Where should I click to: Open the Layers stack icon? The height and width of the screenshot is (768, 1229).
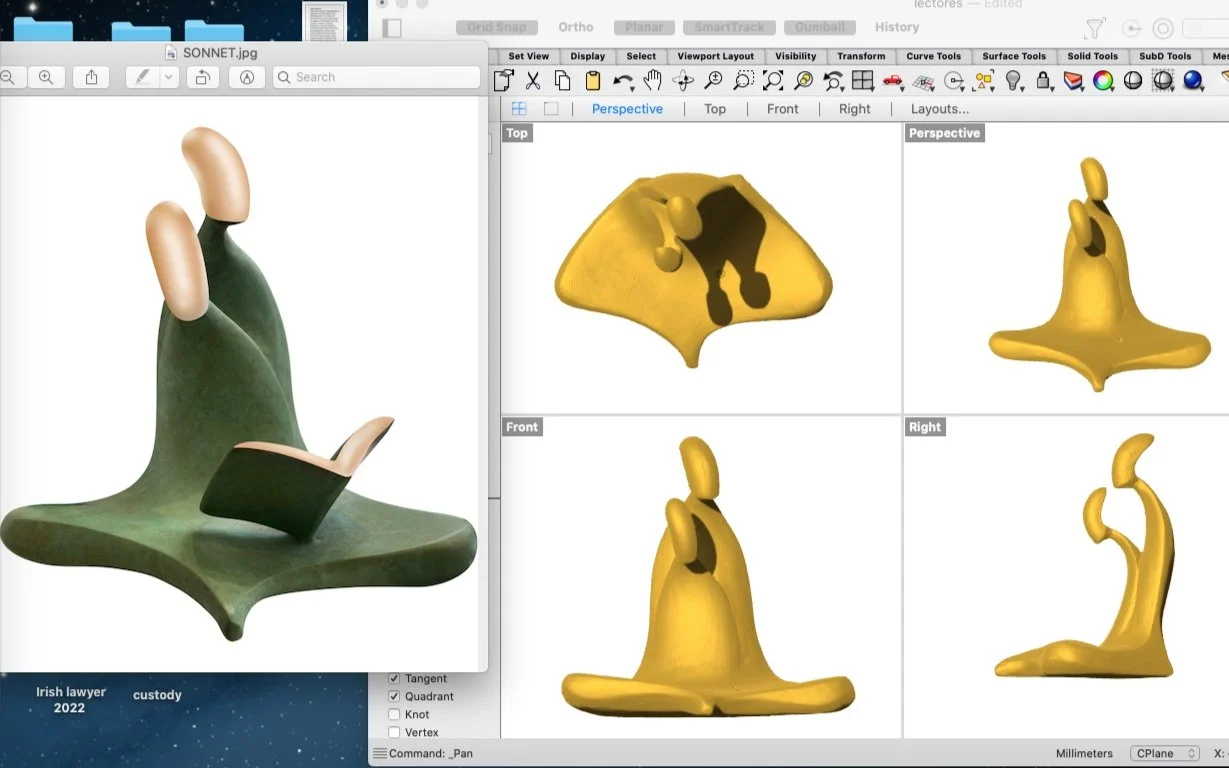click(1074, 81)
